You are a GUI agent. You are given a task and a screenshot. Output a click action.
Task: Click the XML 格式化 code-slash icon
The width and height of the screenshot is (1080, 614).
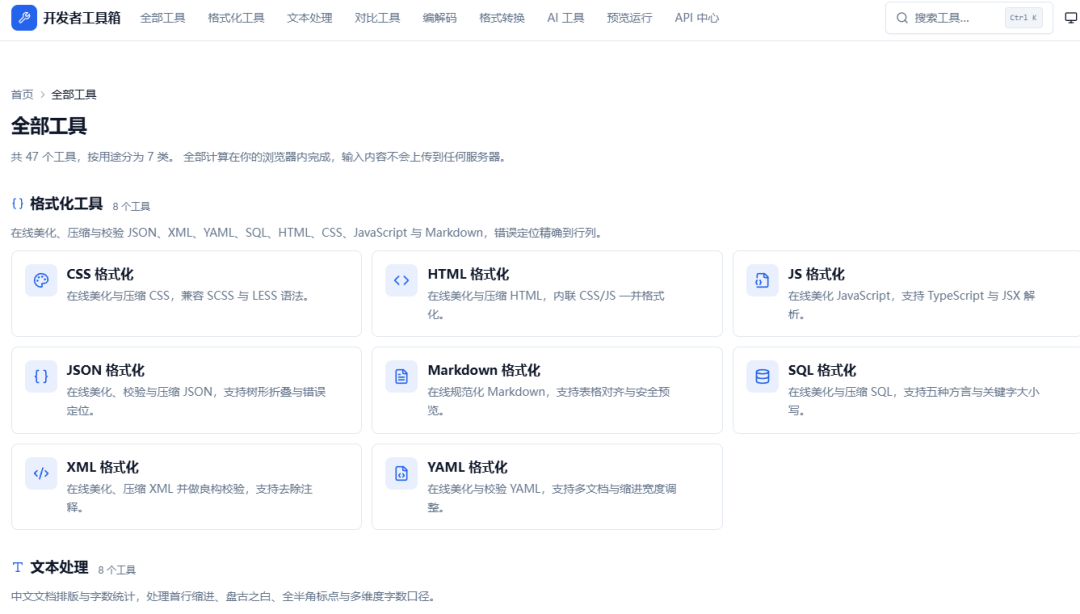41,473
